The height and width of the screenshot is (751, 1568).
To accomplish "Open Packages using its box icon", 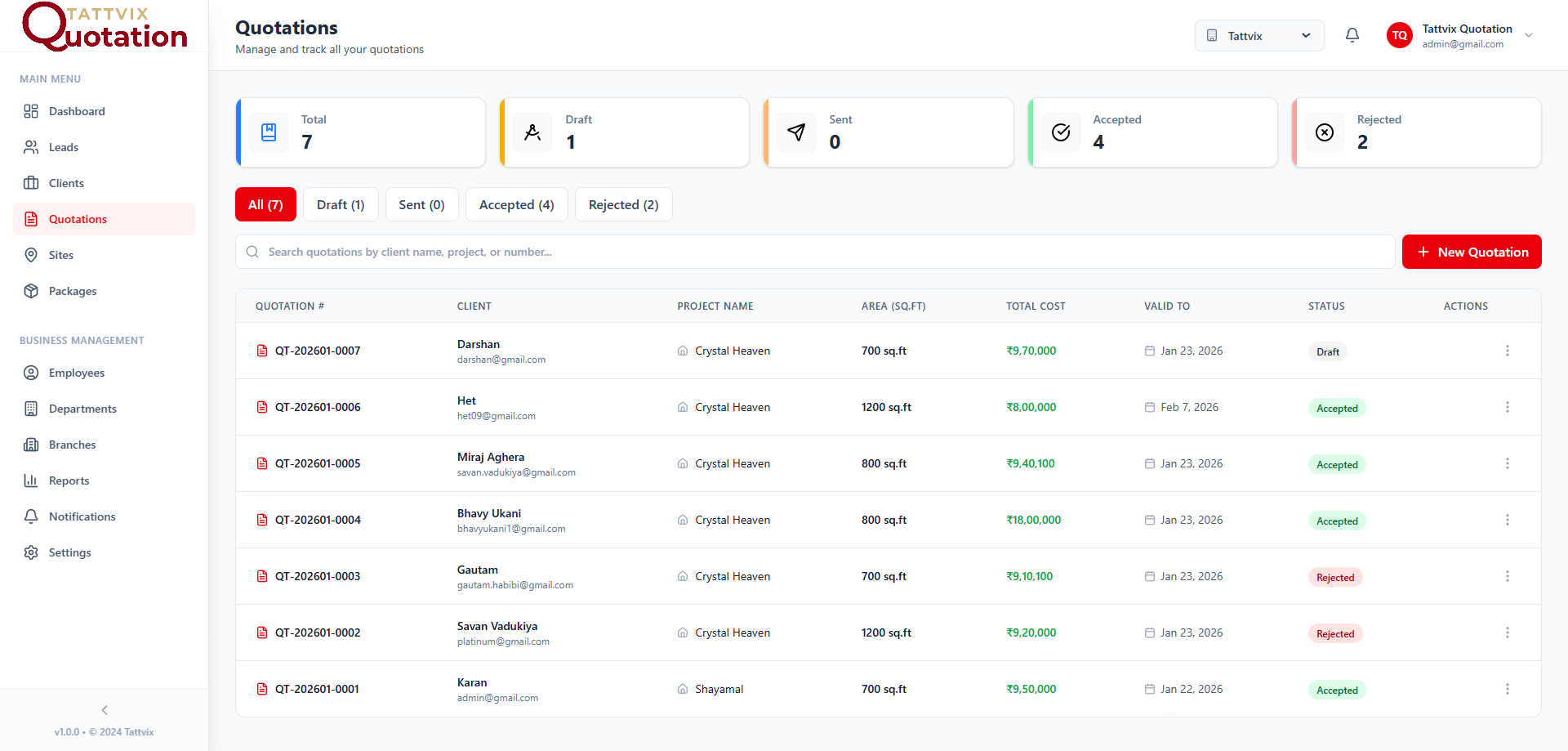I will tap(30, 291).
